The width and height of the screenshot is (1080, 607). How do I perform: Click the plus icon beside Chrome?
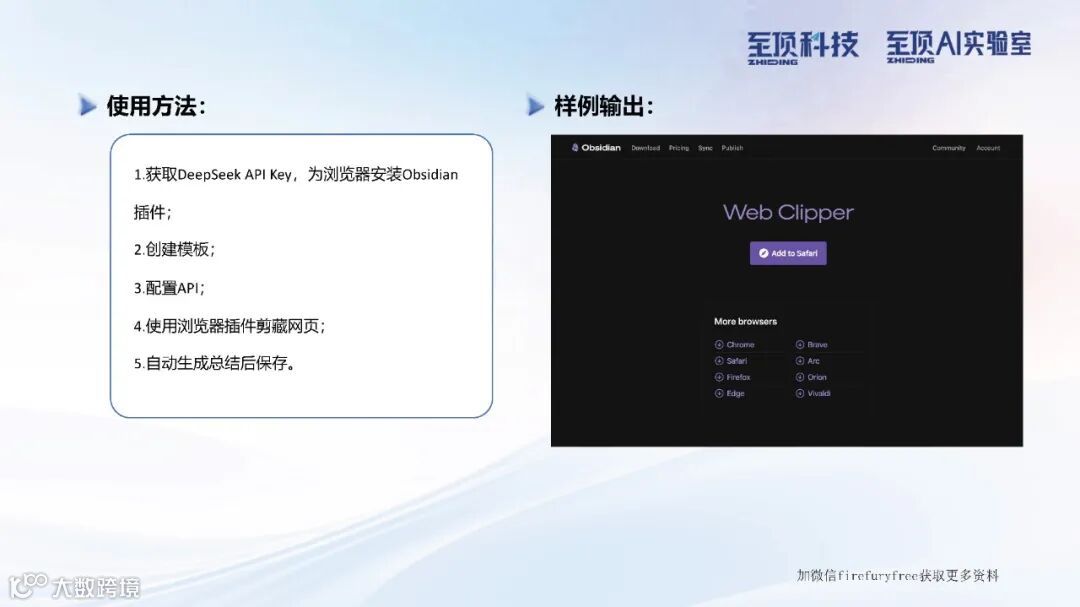coord(719,344)
